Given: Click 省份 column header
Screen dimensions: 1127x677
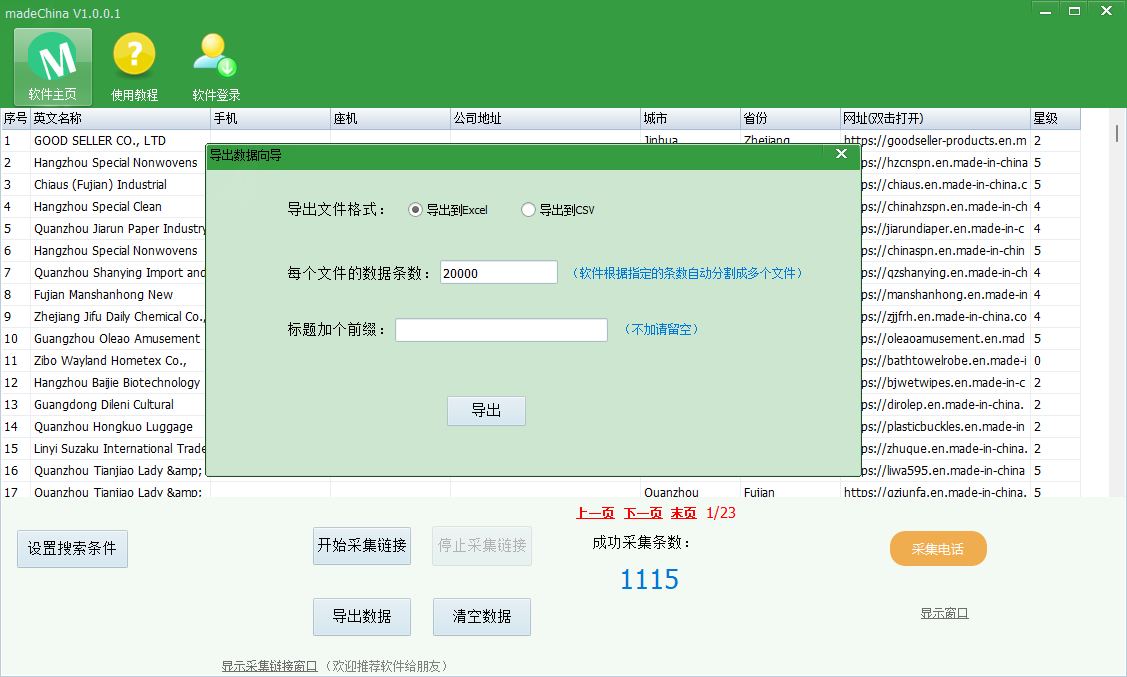Looking at the screenshot, I should point(791,119).
